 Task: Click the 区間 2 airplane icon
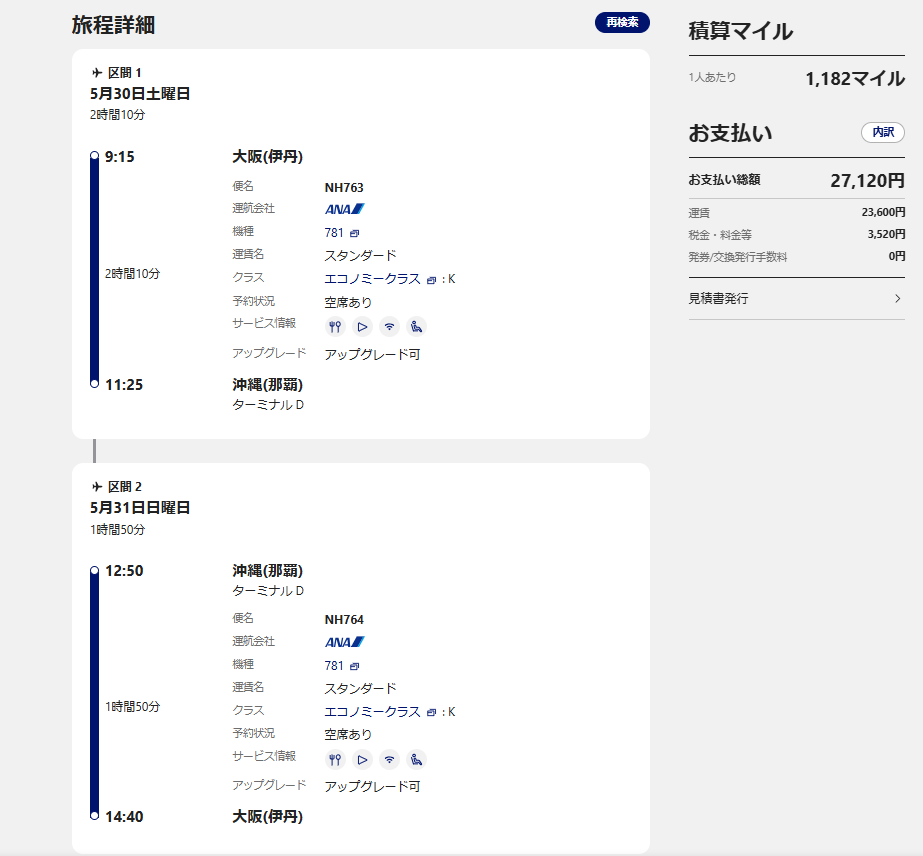tap(97, 487)
